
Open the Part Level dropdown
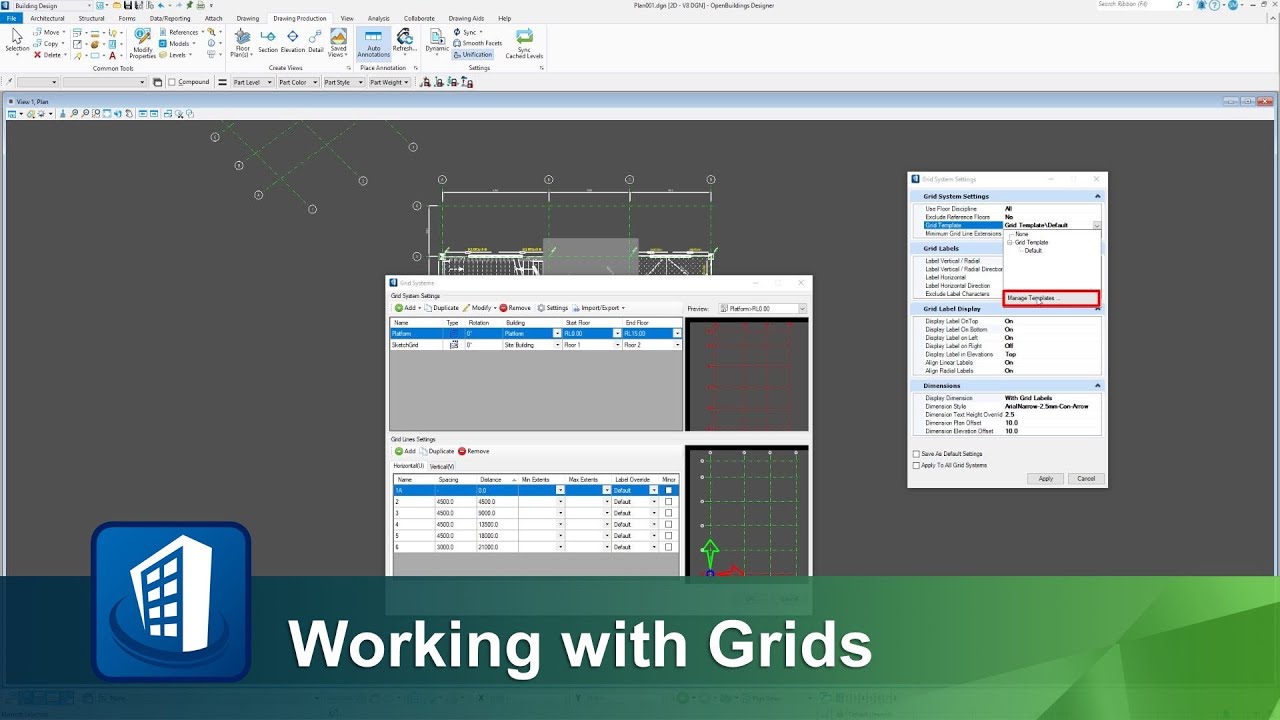click(x=252, y=82)
